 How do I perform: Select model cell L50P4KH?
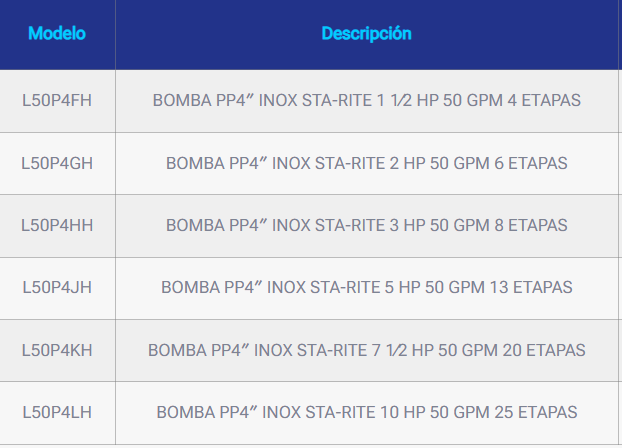[57, 350]
